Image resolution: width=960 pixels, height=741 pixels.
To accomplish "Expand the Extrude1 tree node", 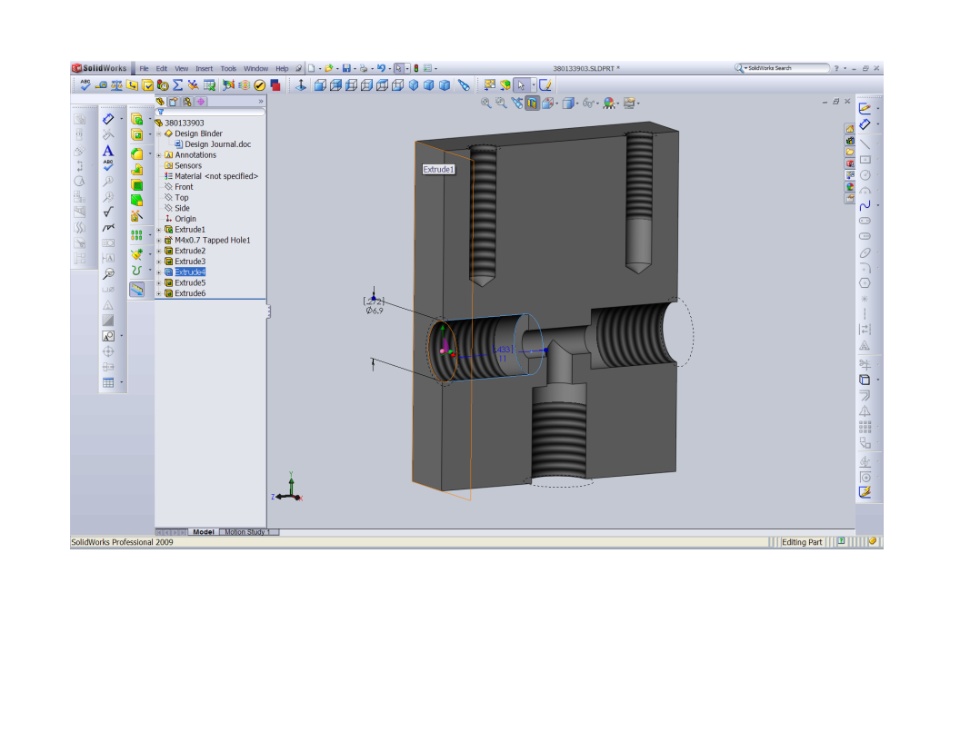I will pos(159,230).
